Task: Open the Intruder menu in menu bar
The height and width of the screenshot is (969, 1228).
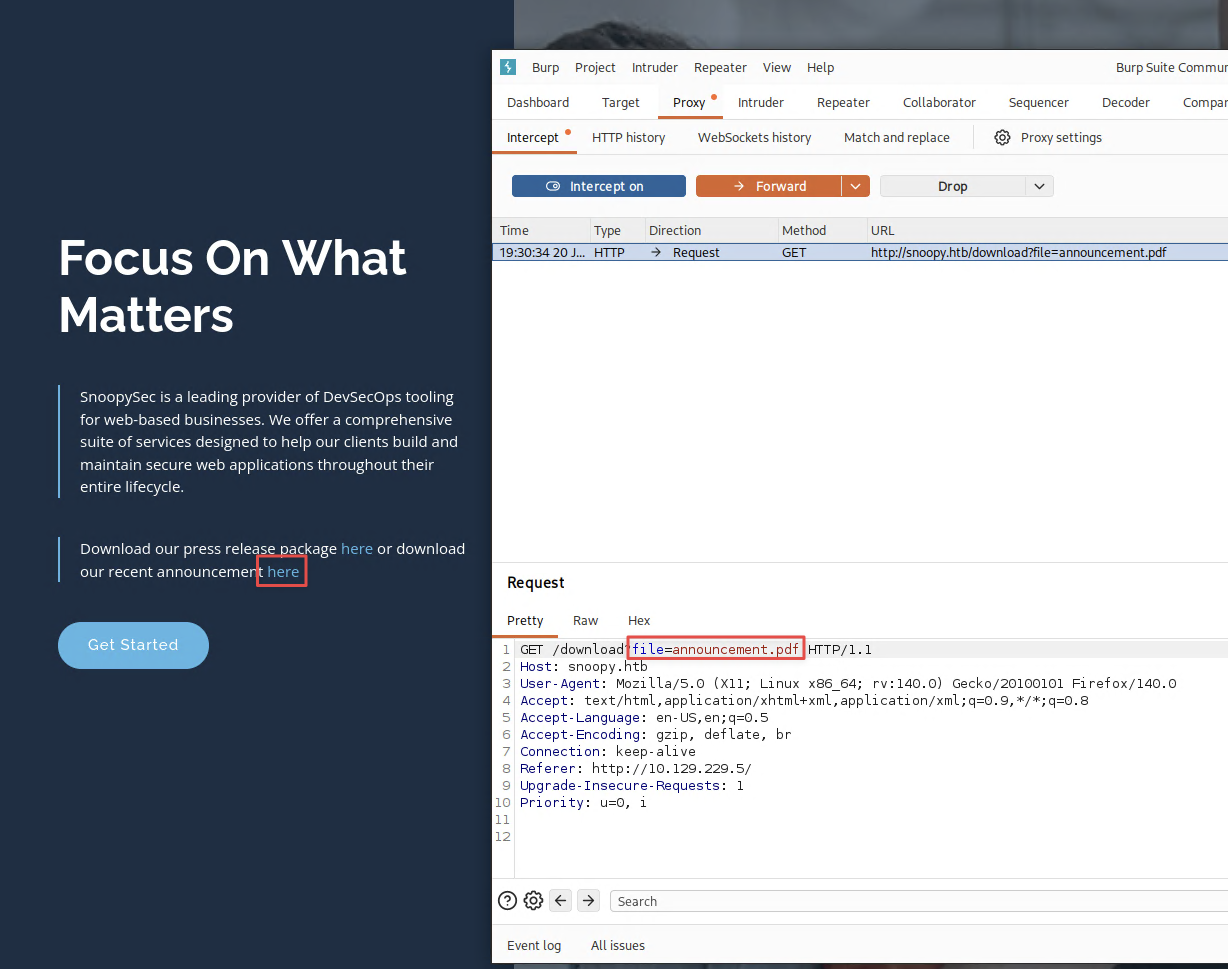Action: (x=655, y=67)
